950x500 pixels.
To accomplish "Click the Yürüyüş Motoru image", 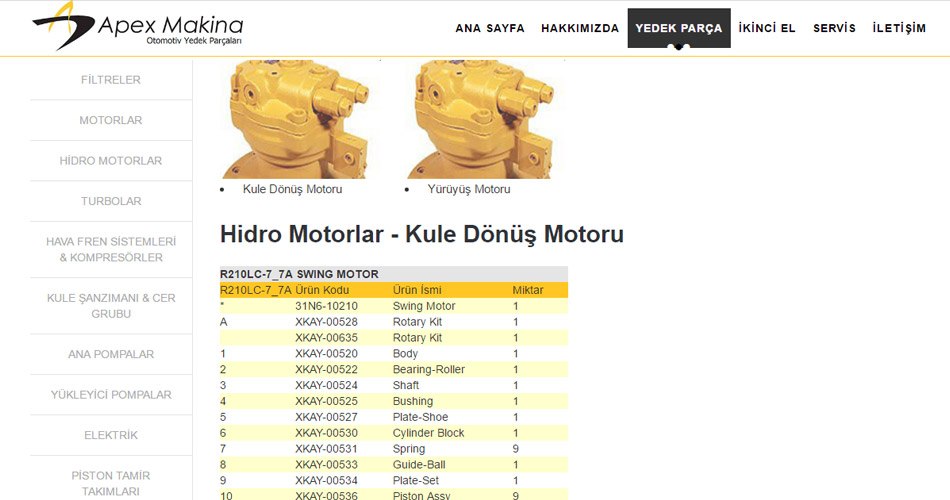I will [480, 119].
